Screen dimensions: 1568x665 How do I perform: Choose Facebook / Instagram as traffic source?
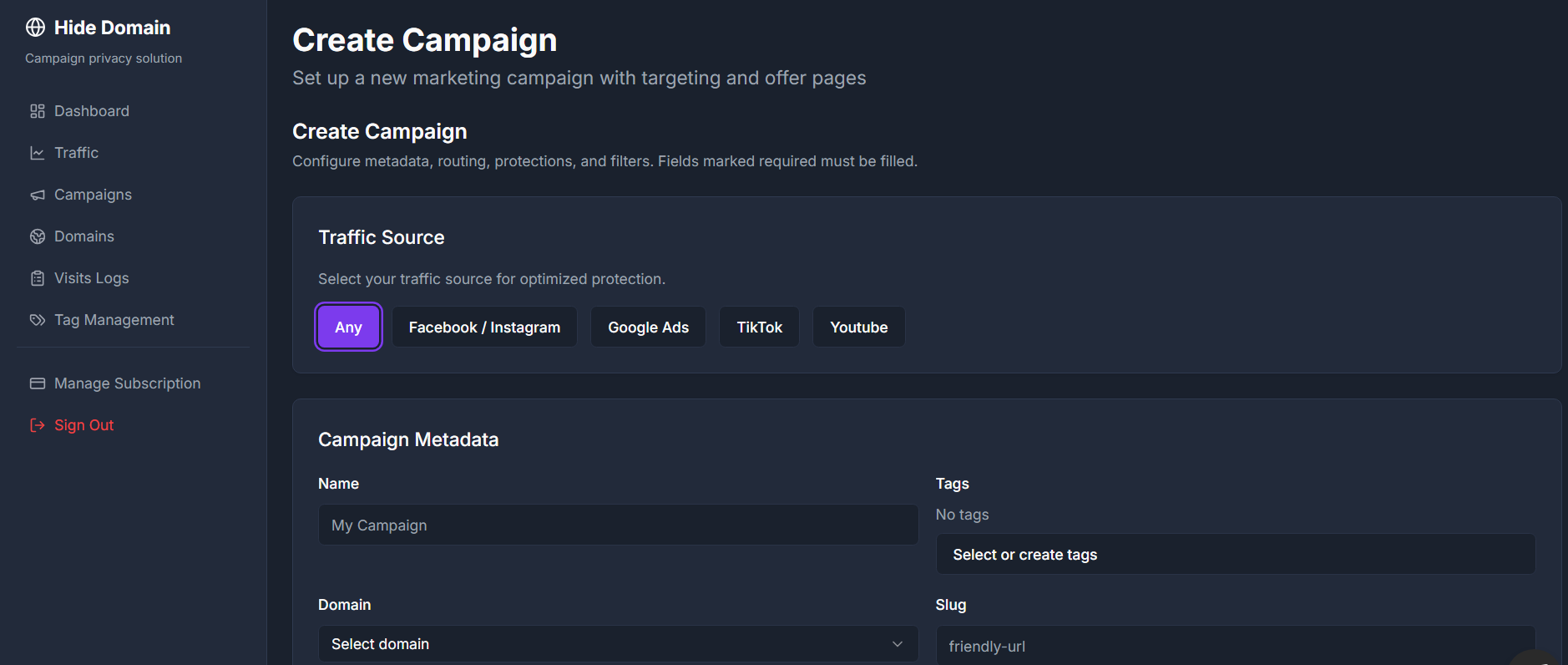pos(484,327)
